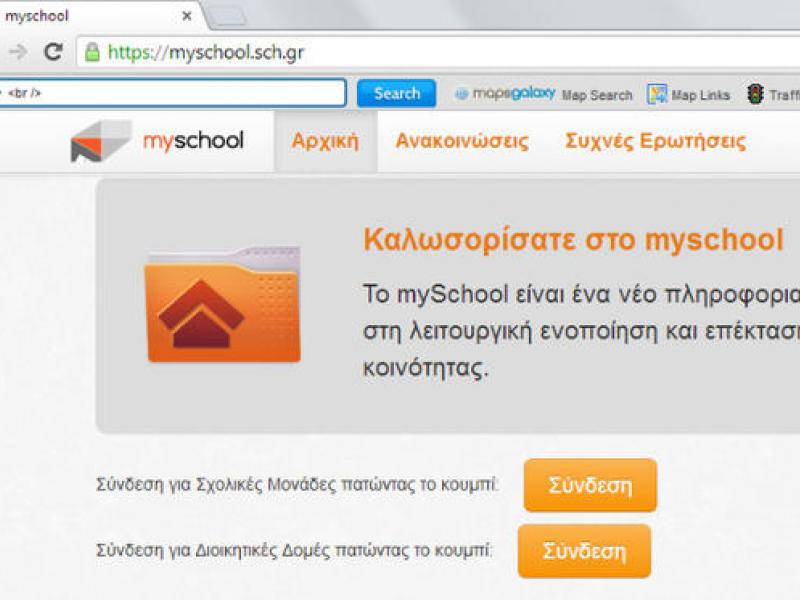Close the myschool browser tab
This screenshot has height=600, width=800.
(186, 15)
